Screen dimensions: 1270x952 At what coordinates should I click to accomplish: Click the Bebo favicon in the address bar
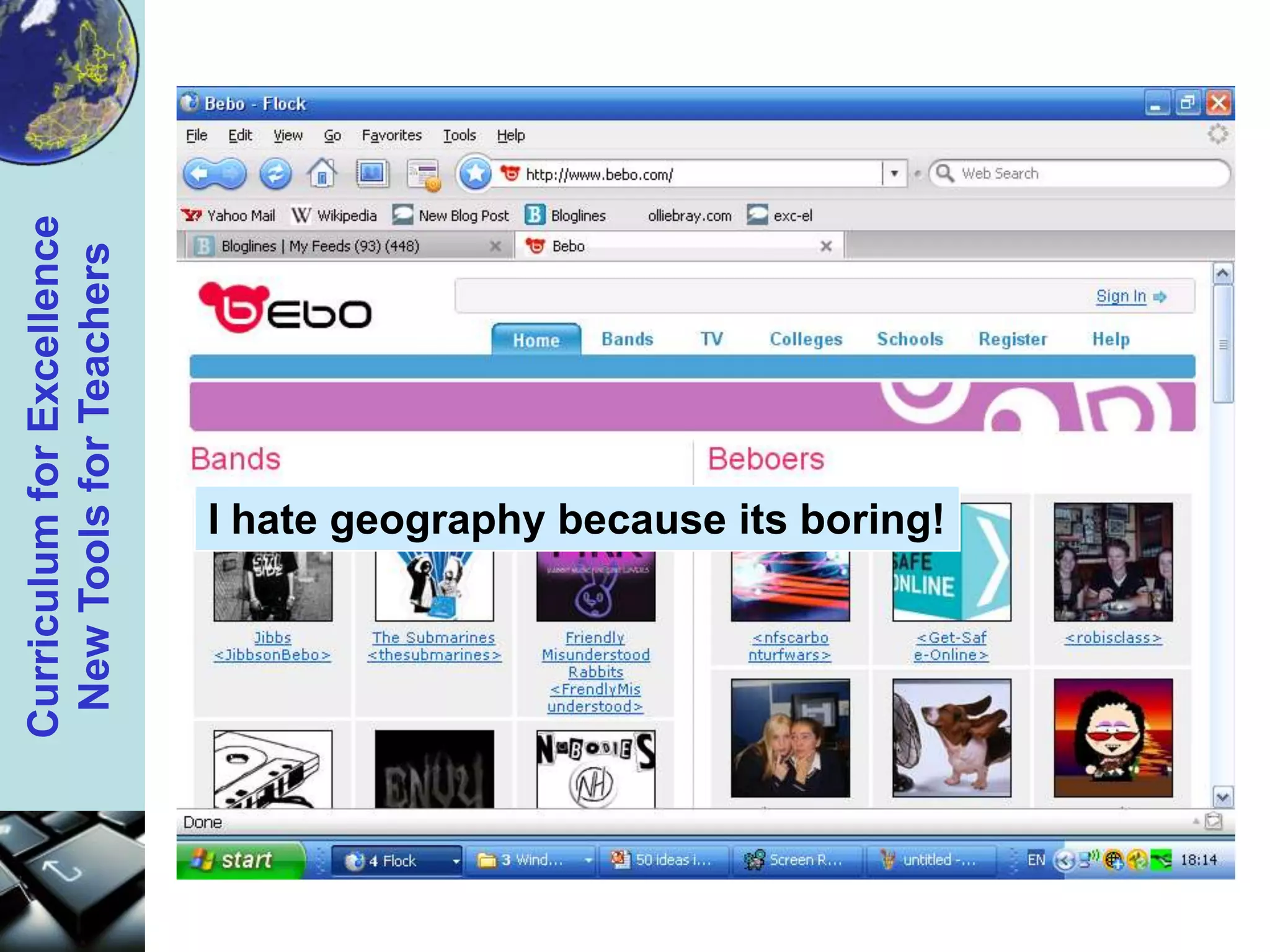point(510,174)
